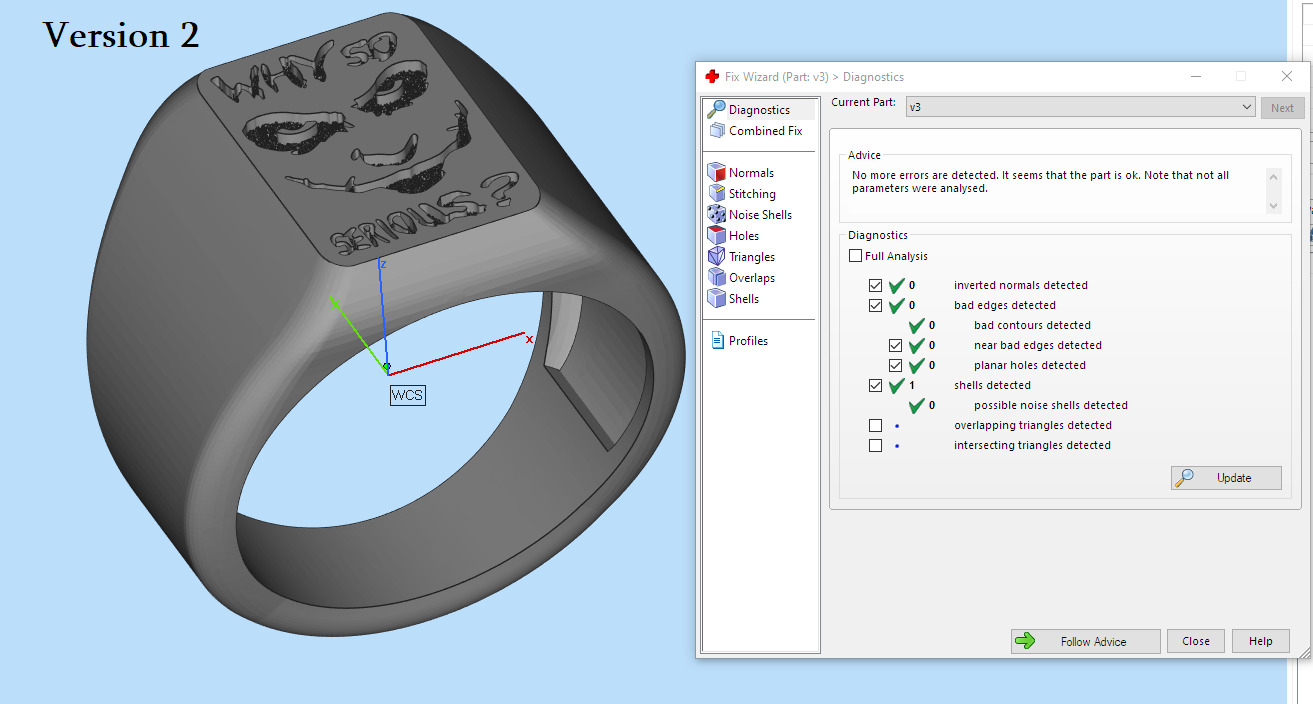Screen dimensions: 1313x704
Task: Select the Shells label
Action: tap(744, 299)
